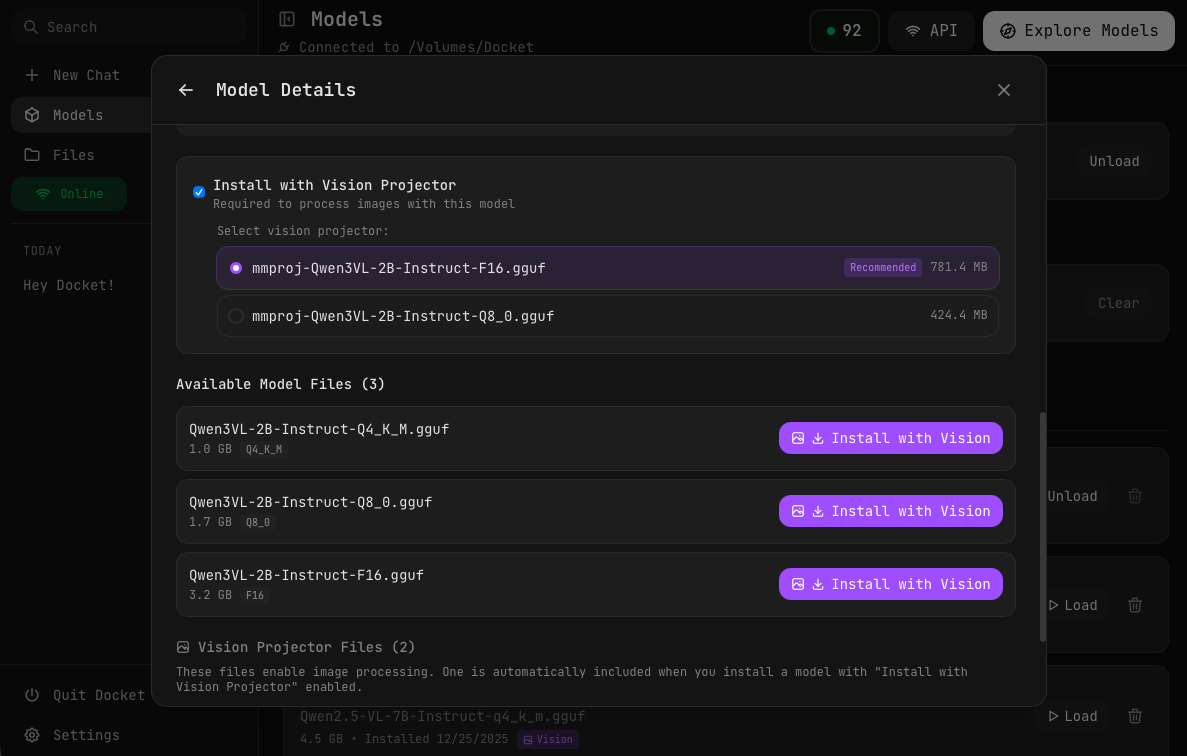Select the mmproj Q8_0 vision projector option
This screenshot has width=1187, height=756.
click(236, 316)
